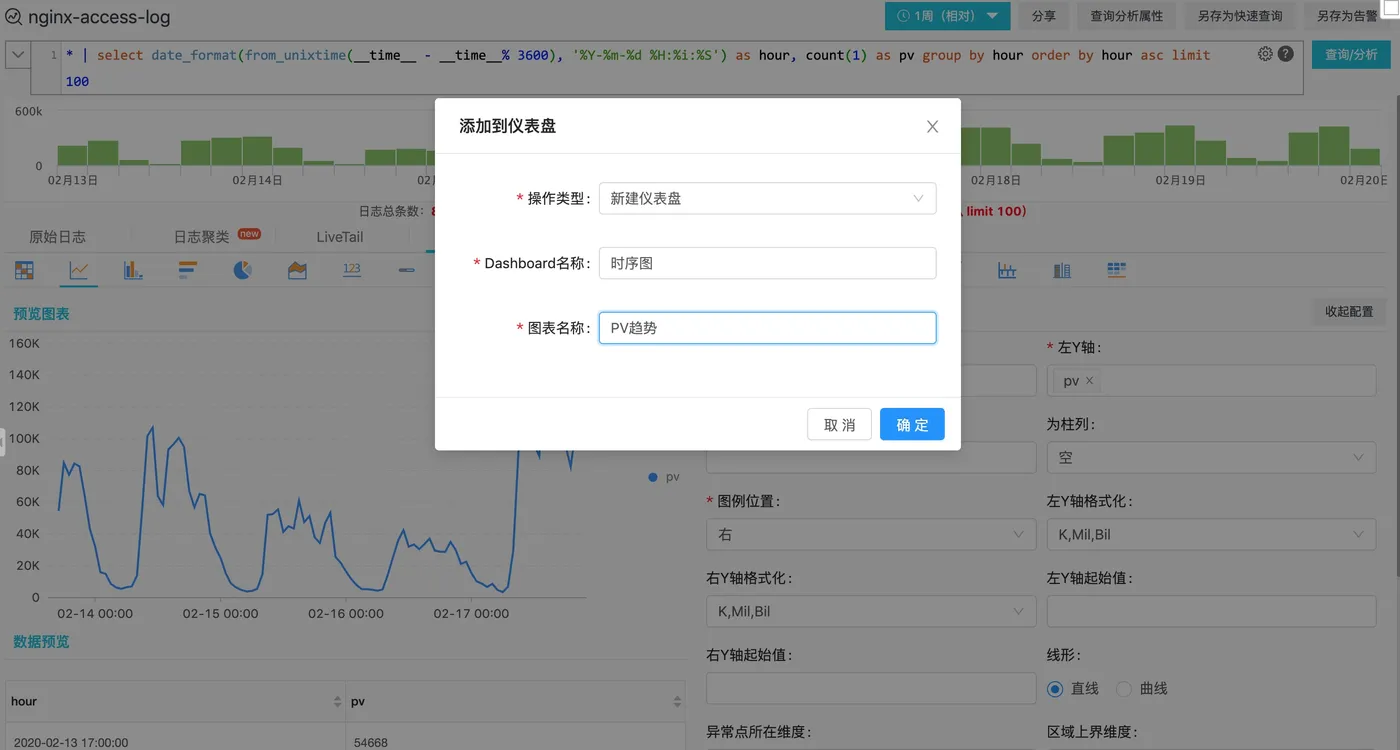Select the bar-gauge chart icon after box plot

tap(1062, 270)
